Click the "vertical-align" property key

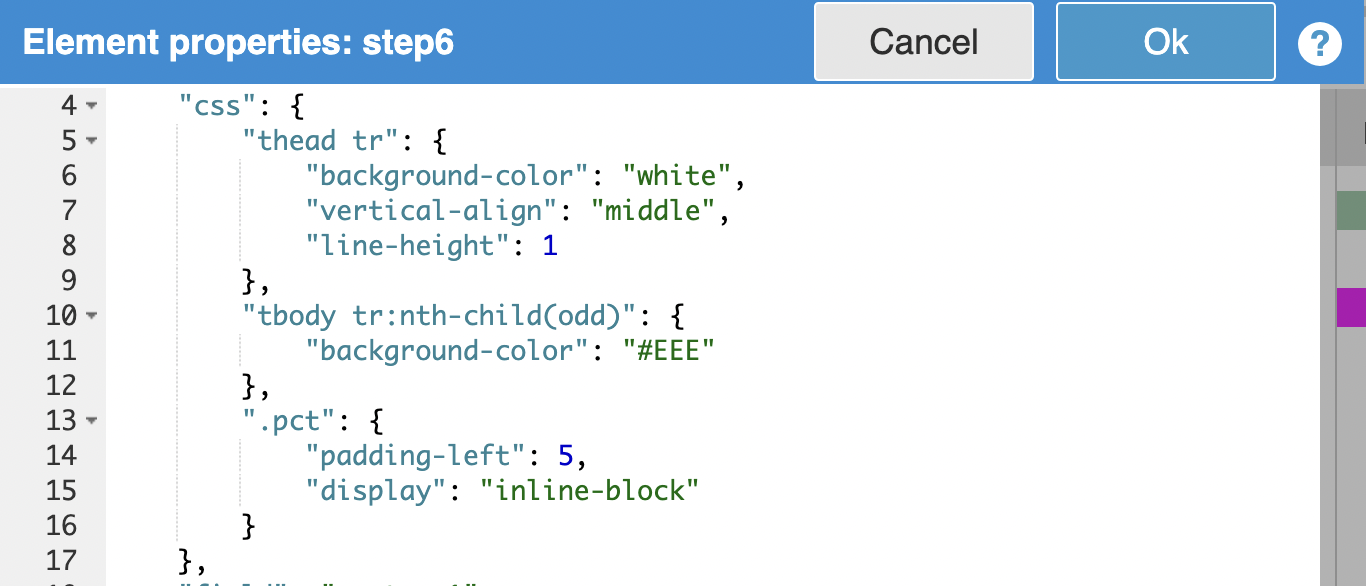tap(432, 211)
